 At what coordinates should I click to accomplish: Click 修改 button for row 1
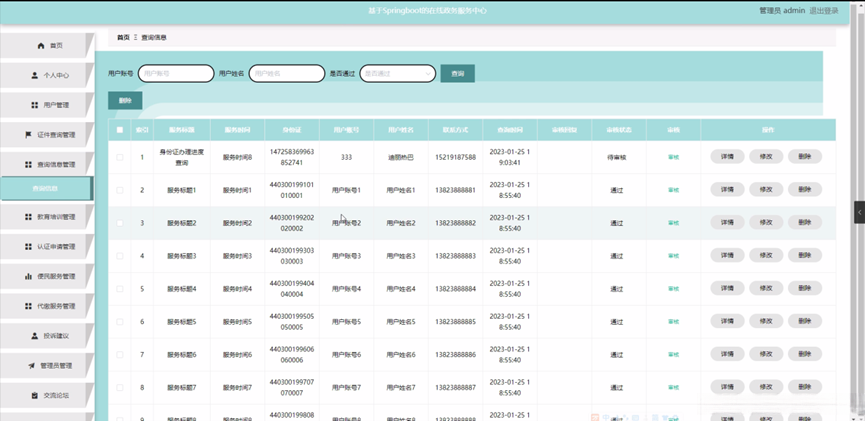tap(766, 157)
